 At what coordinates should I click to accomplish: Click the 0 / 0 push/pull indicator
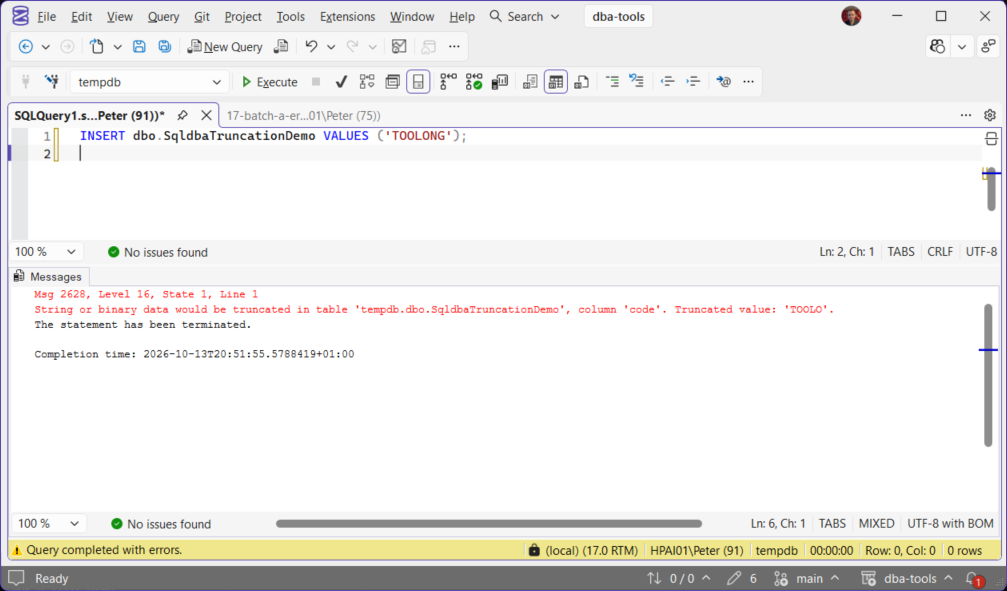pos(678,578)
